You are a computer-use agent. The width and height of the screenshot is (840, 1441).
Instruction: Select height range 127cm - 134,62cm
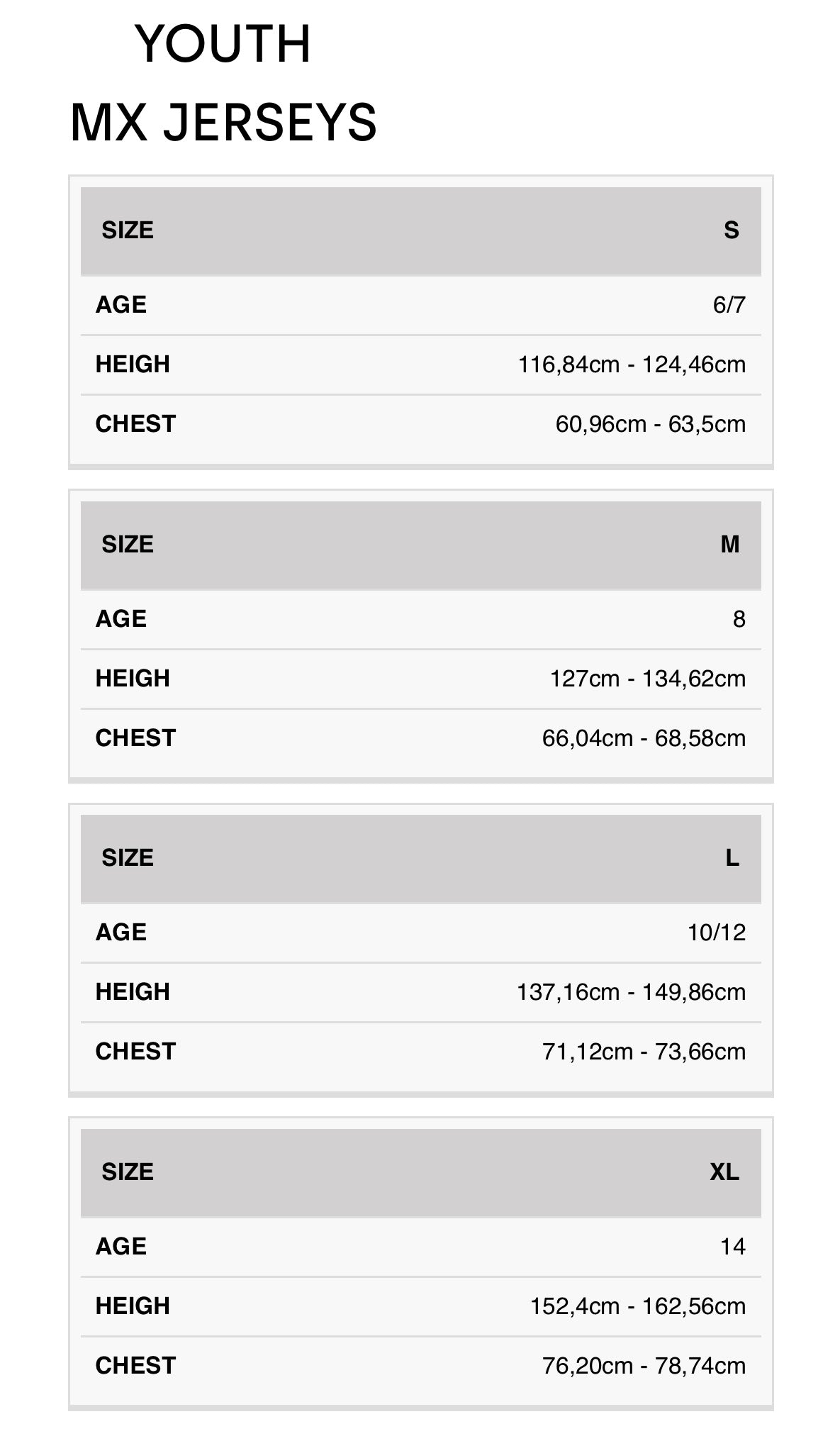click(x=647, y=679)
